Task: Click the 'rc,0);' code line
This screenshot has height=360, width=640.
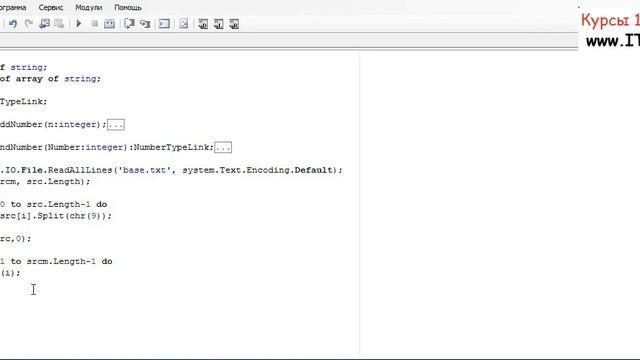Action: [x=16, y=239]
